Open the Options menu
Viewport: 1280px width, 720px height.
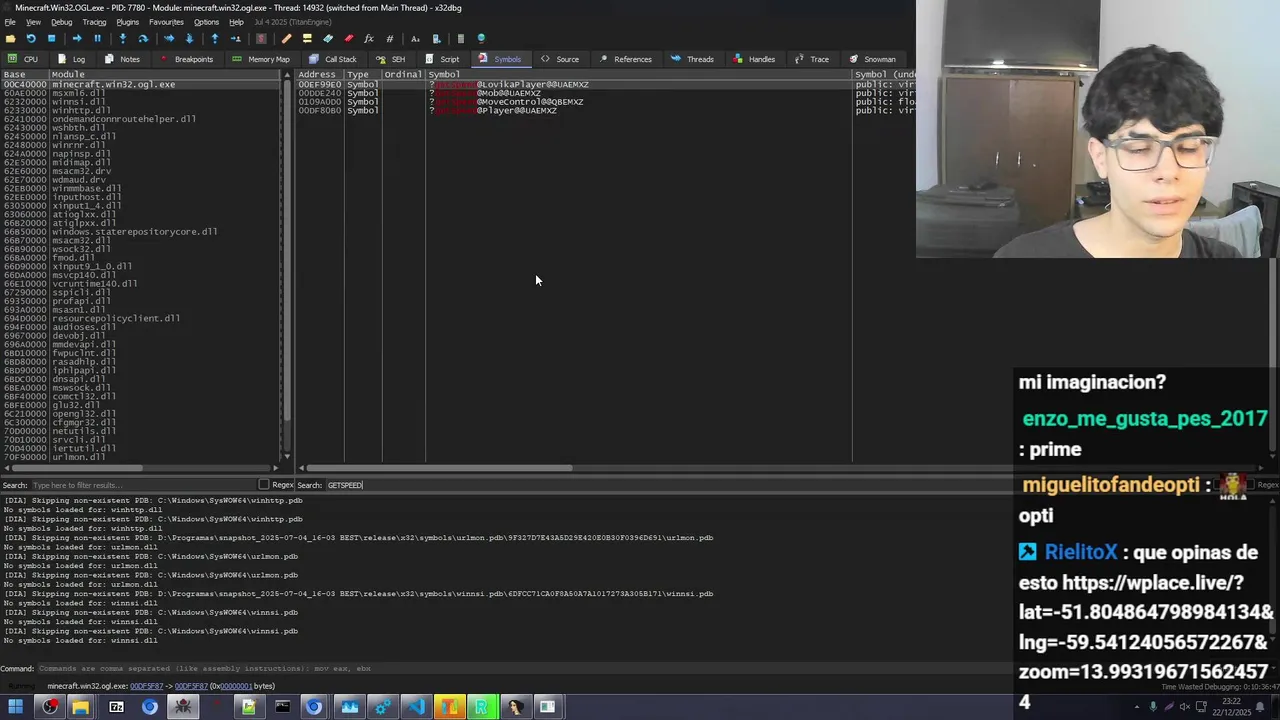pos(206,22)
